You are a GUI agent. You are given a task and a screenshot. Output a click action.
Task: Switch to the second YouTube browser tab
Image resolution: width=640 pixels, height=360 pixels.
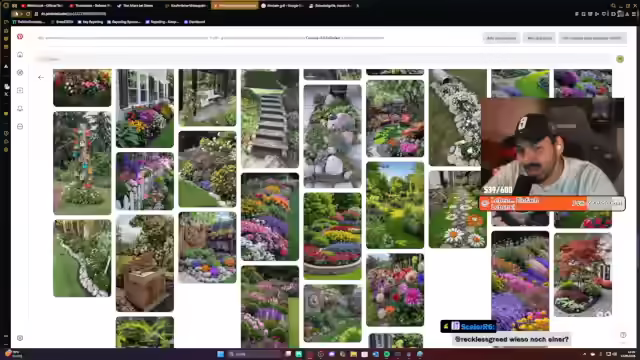pyautogui.click(x=90, y=6)
